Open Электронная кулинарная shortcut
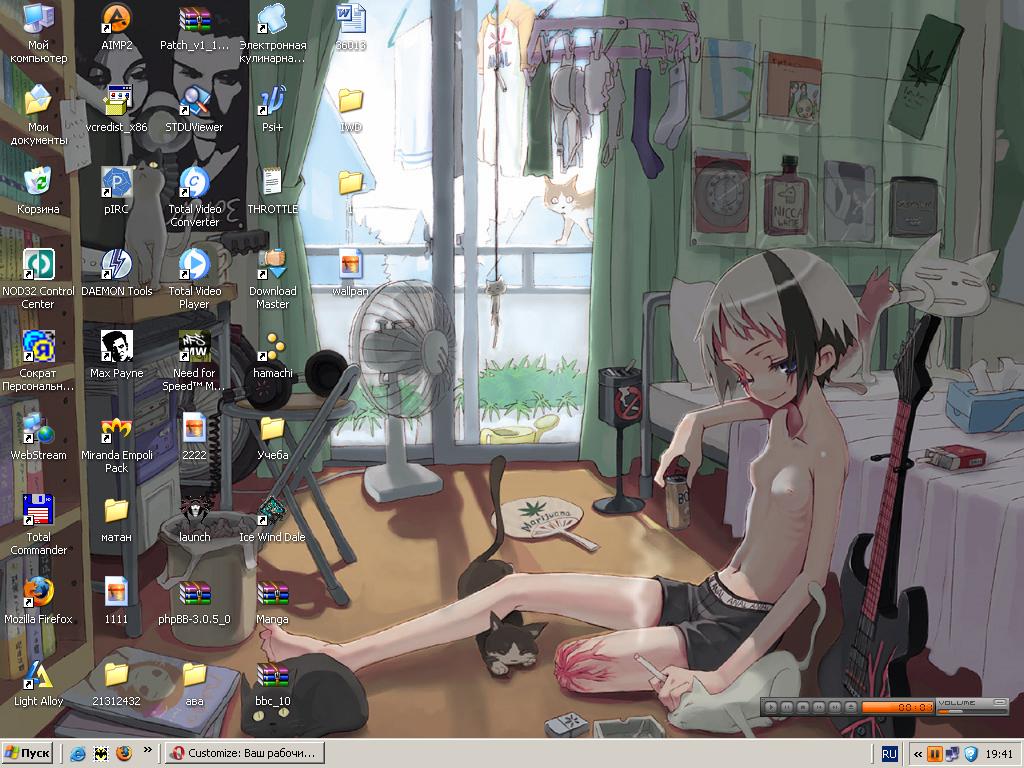Screen dimensions: 1024x768 click(x=272, y=33)
